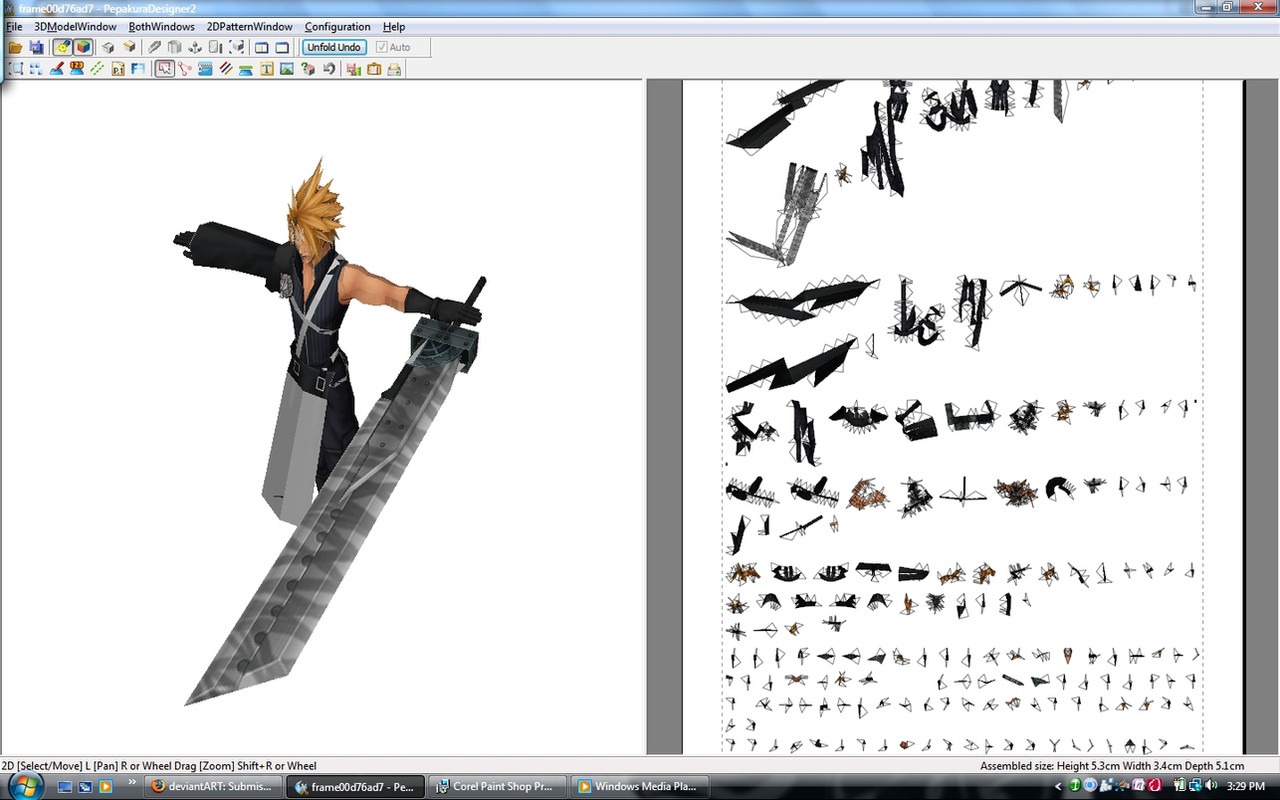Click the gray open-box icon in top toolbar
The height and width of the screenshot is (800, 1280).
[x=108, y=47]
